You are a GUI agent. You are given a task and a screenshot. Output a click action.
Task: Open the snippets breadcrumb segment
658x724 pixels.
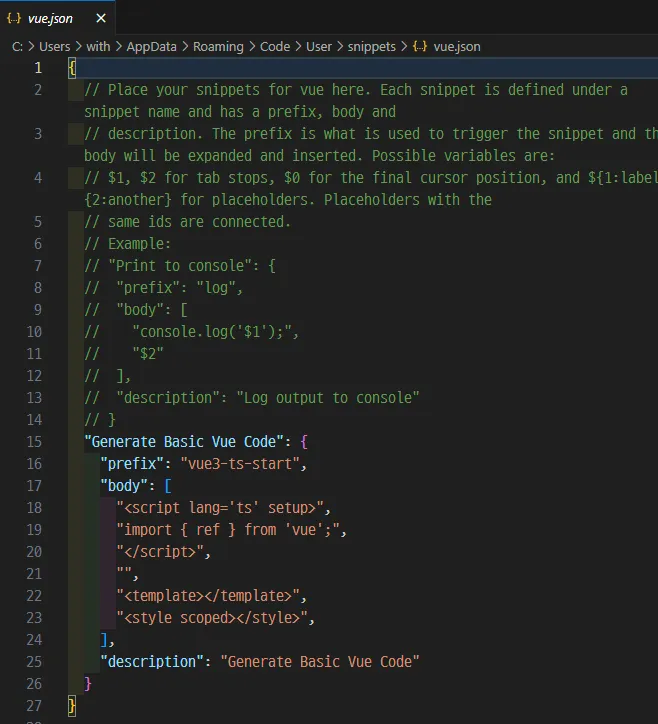tap(371, 47)
